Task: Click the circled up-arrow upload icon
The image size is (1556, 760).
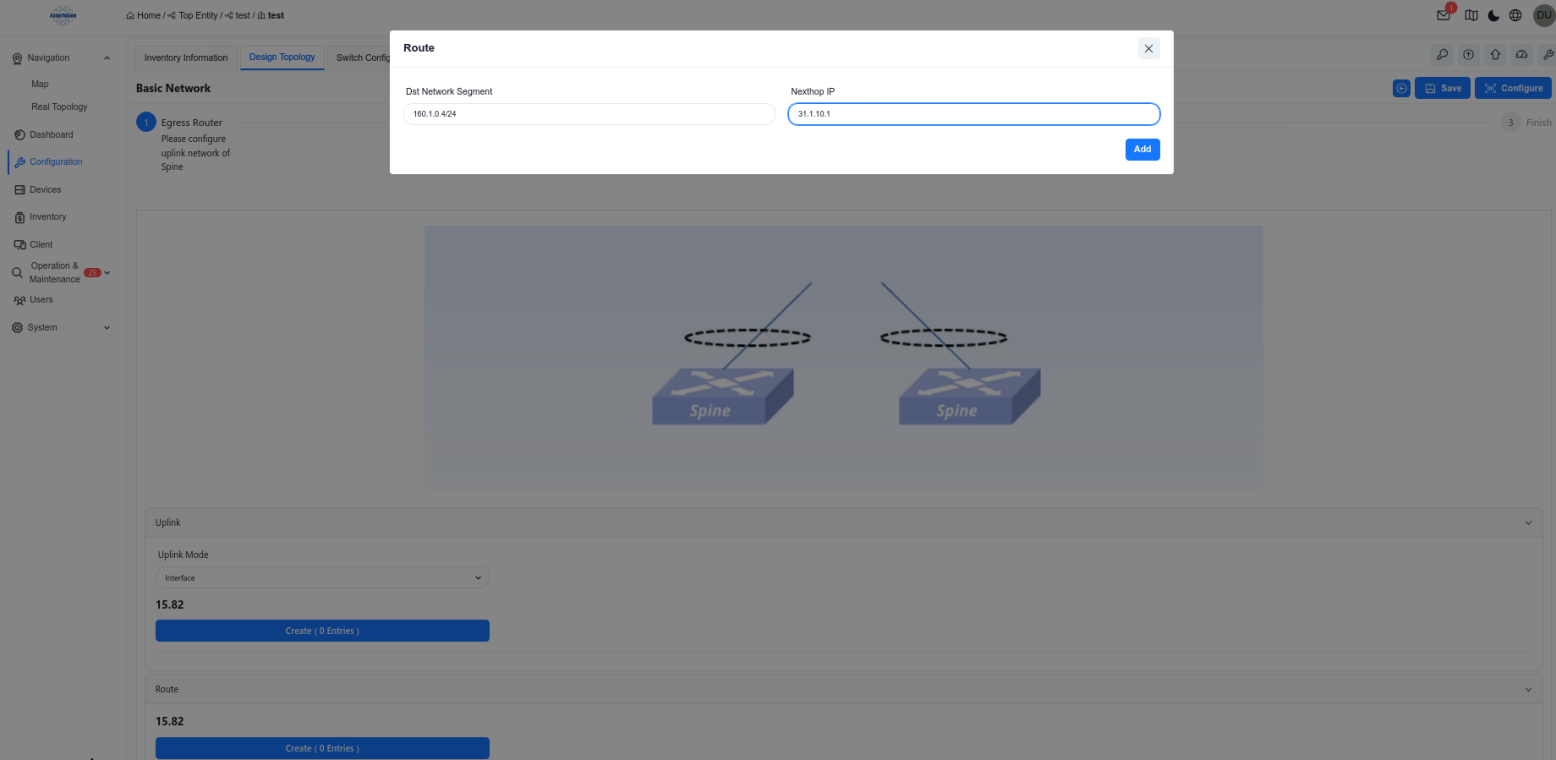Action: point(1468,55)
